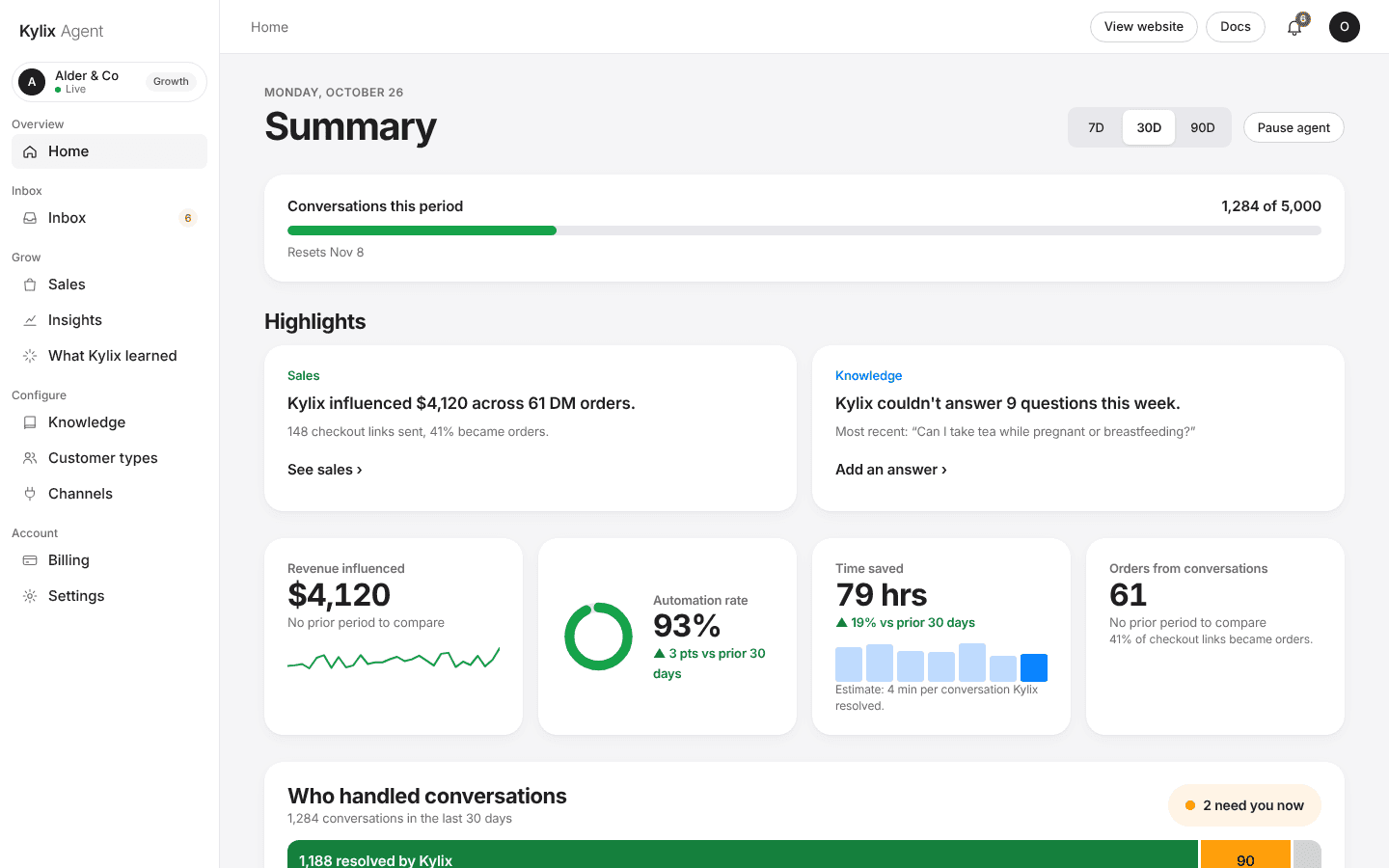Click the automation rate donut chart
This screenshot has width=1389, height=868.
pyautogui.click(x=598, y=637)
